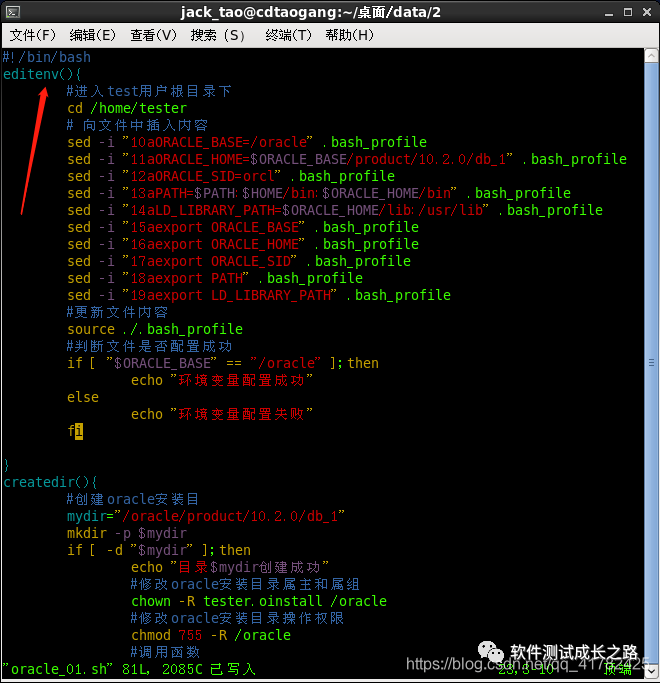Open the 查看(V) menu
660x683 pixels.
pos(153,35)
